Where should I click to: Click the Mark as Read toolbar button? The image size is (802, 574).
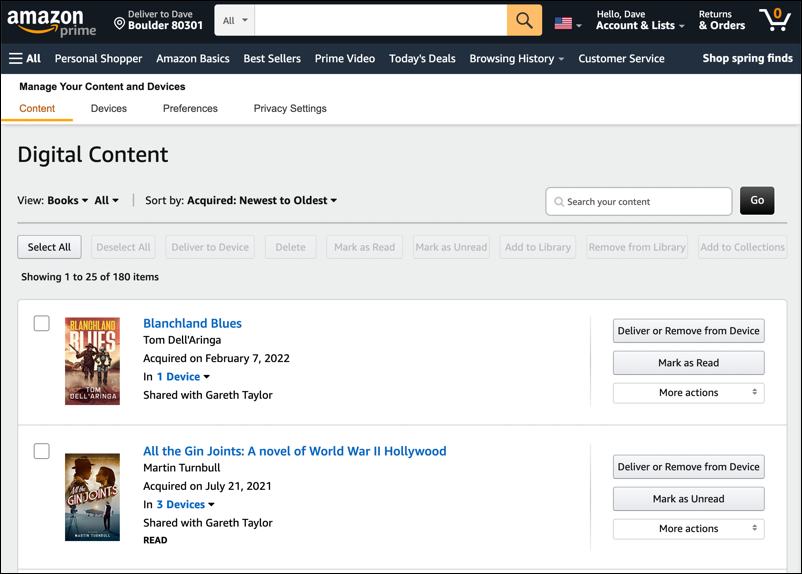pyautogui.click(x=365, y=247)
